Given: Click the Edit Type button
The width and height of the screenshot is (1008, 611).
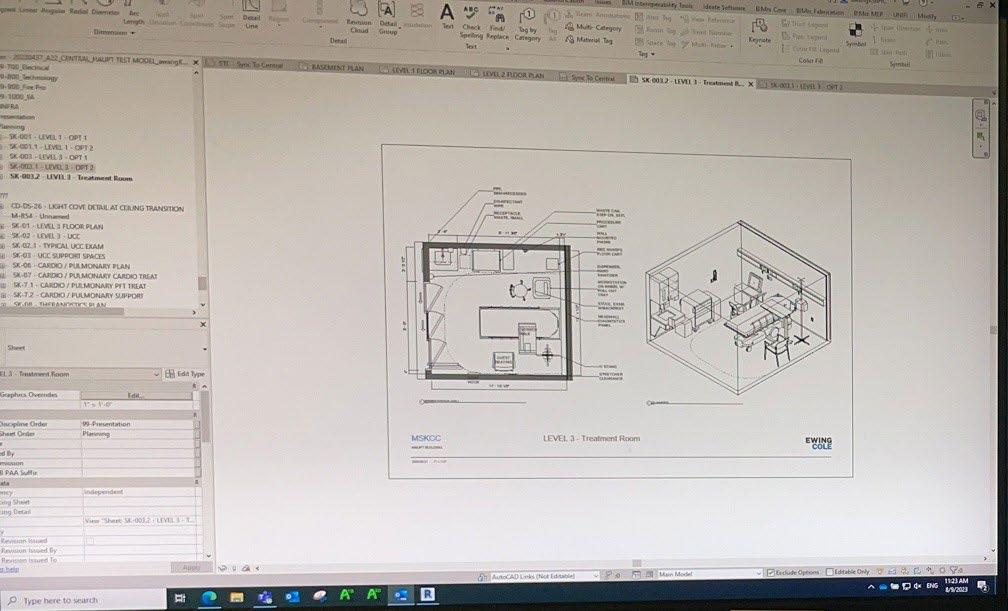Looking at the screenshot, I should [x=184, y=374].
